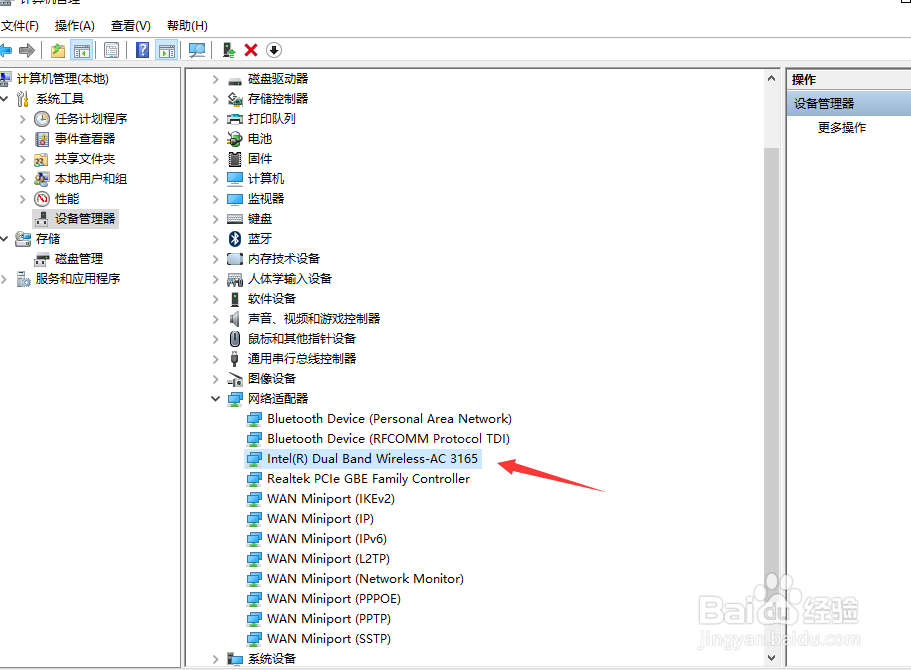The image size is (911, 670).
Task: Expand the 计算机 node
Action: point(216,179)
